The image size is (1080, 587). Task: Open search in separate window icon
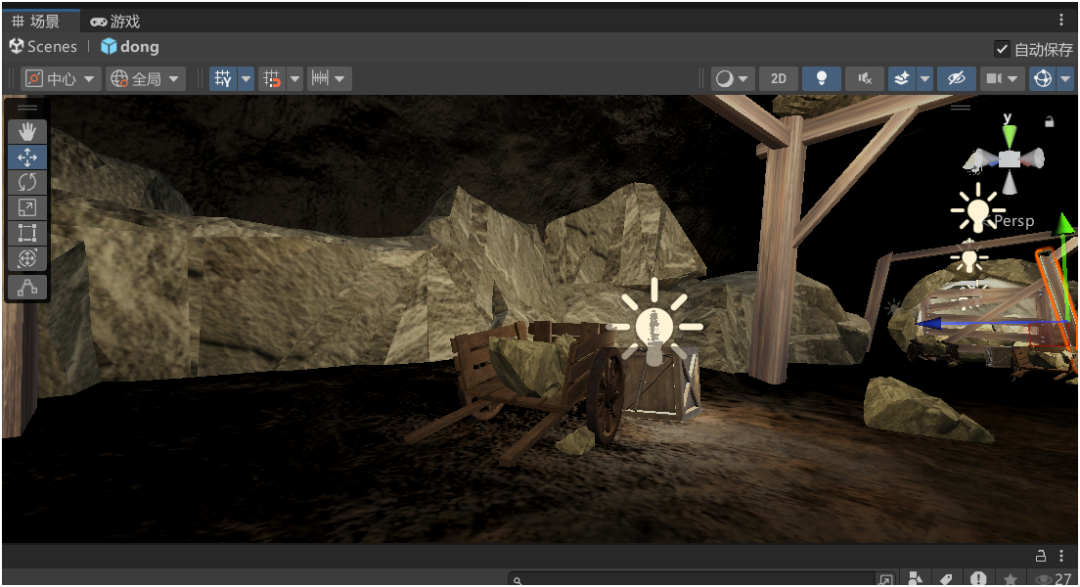[x=886, y=579]
